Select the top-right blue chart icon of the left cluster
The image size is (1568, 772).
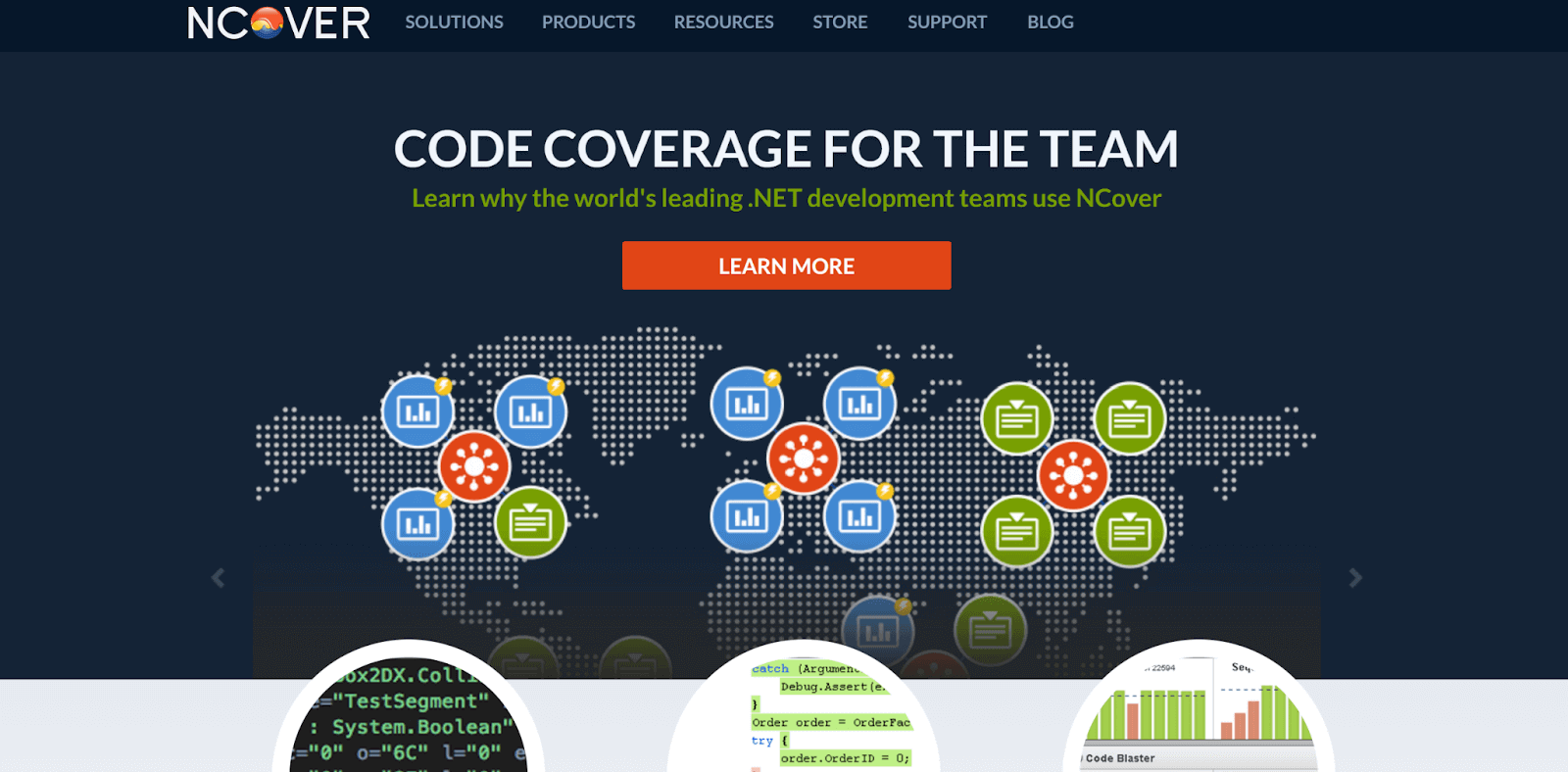coord(530,411)
